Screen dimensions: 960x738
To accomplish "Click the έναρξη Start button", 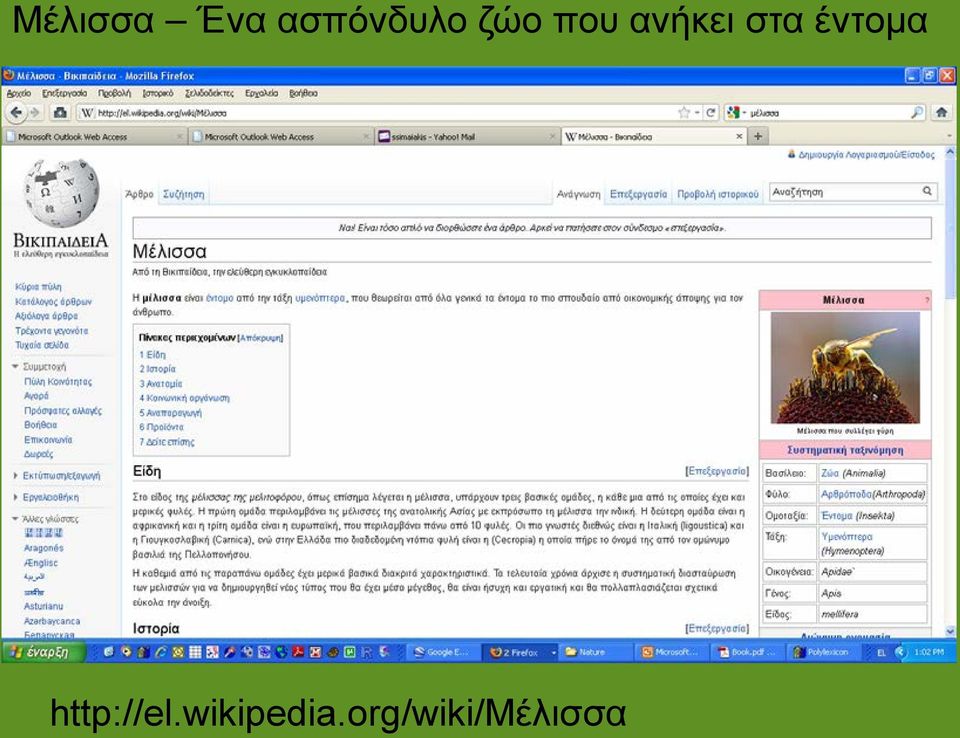I will [42, 652].
